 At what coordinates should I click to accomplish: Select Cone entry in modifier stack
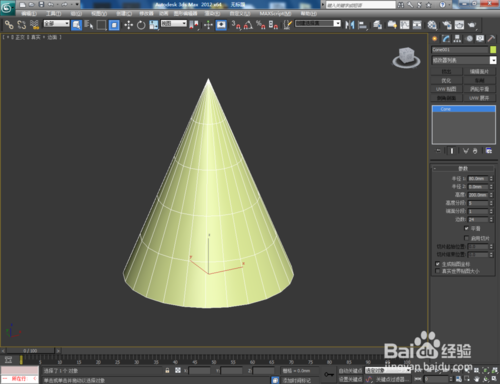pyautogui.click(x=464, y=109)
